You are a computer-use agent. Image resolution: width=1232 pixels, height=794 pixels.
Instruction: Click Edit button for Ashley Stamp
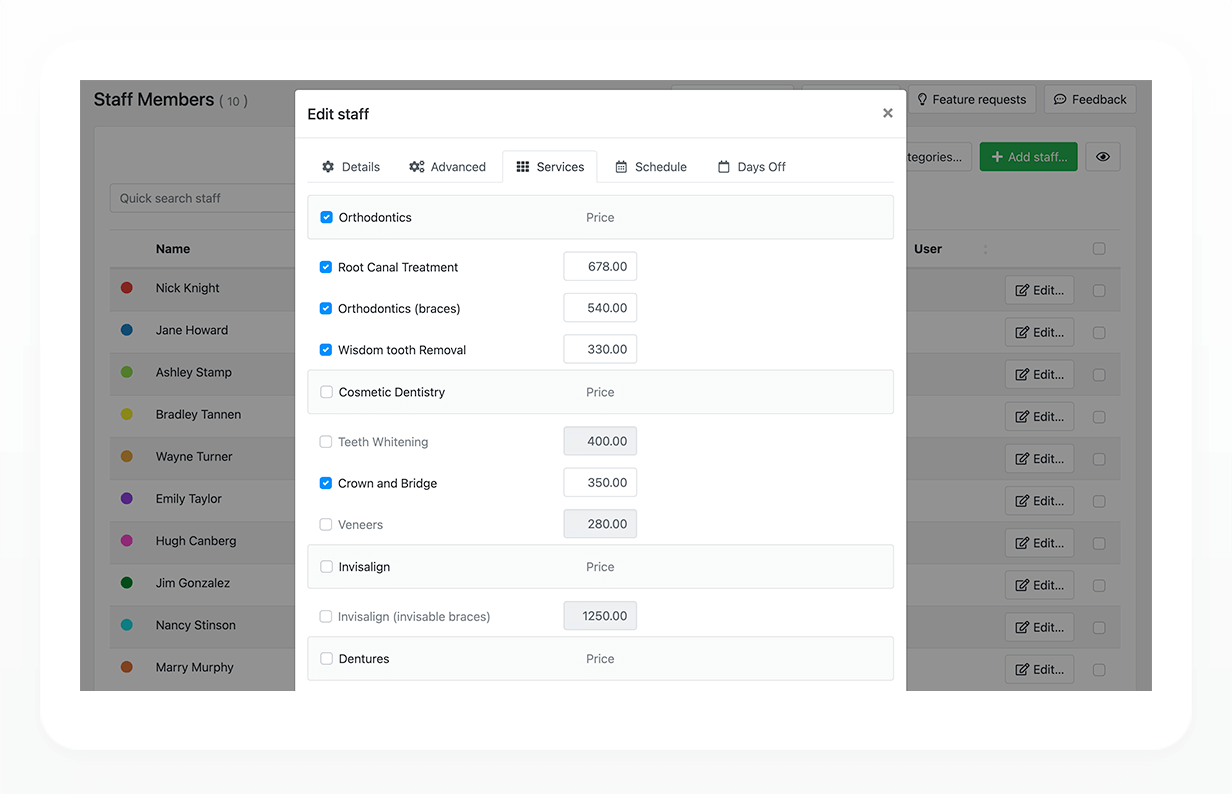[1039, 374]
